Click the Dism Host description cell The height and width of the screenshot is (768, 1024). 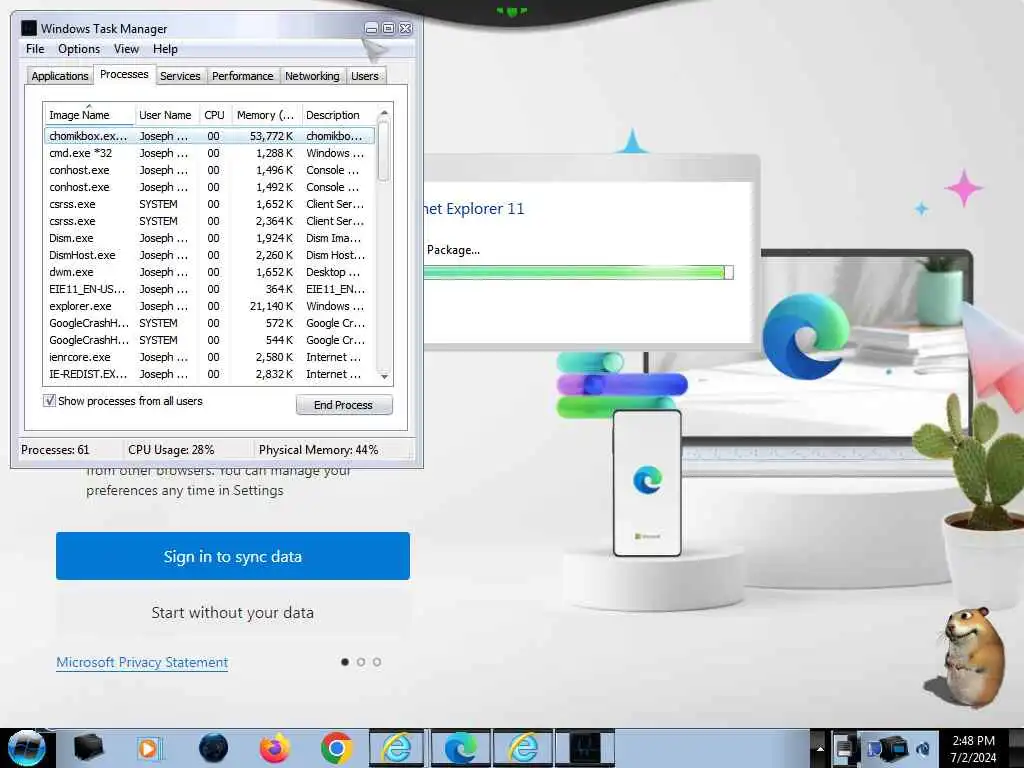(336, 255)
